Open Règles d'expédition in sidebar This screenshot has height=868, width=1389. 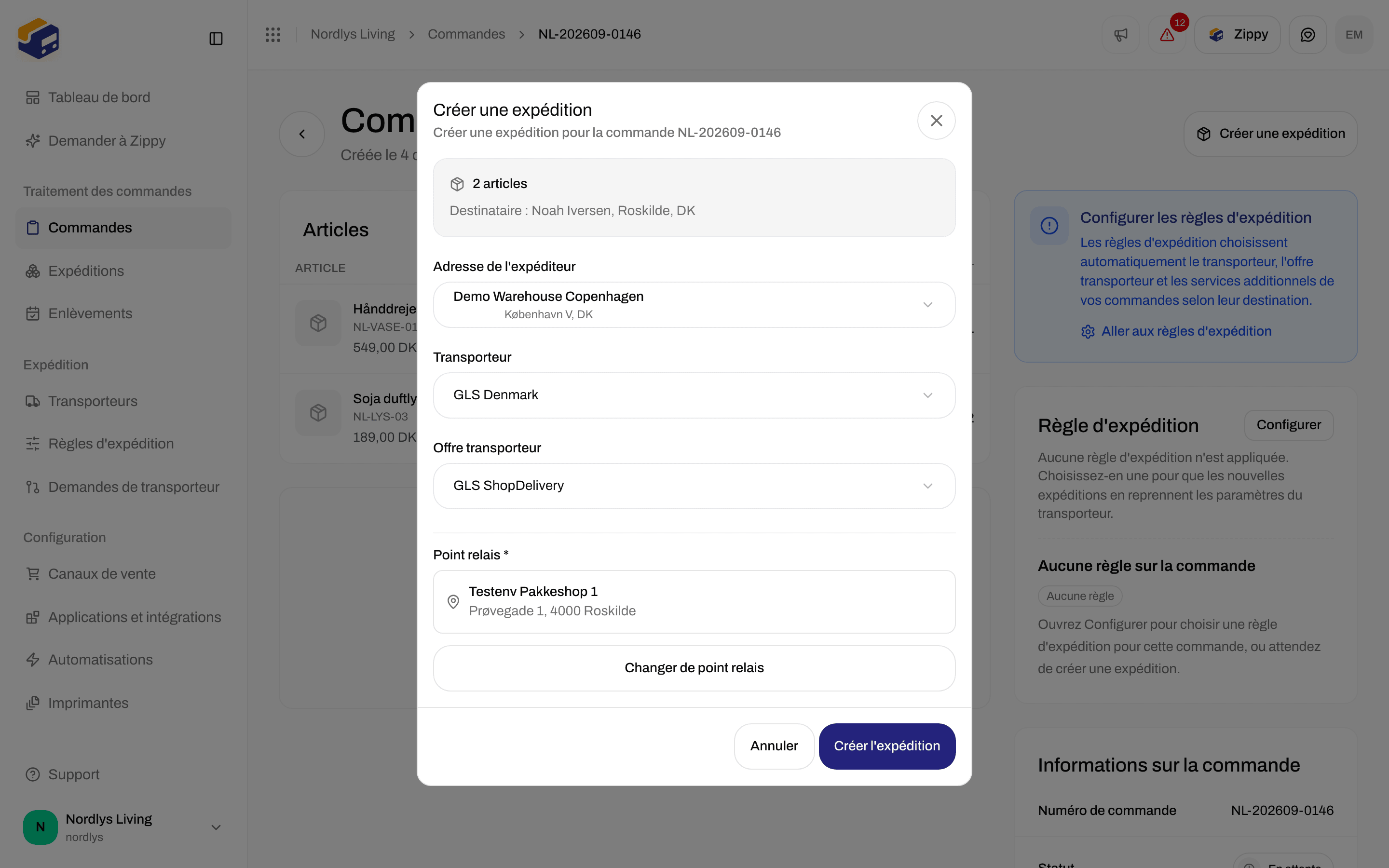click(x=123, y=444)
